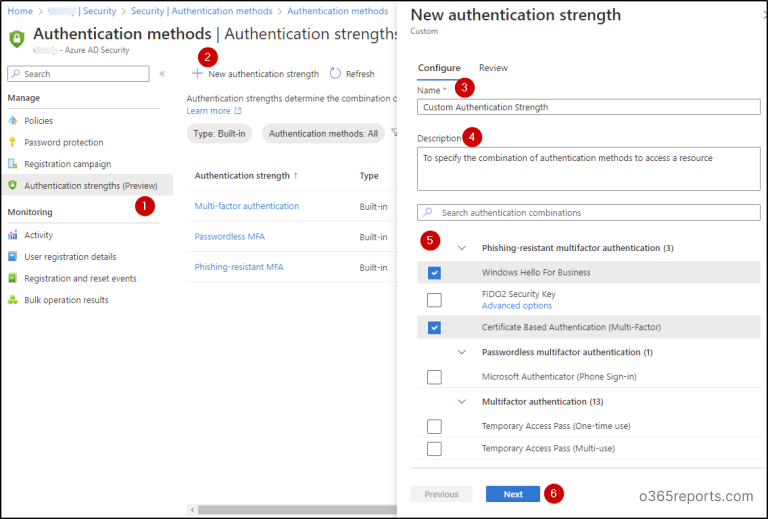
Task: Click the Refresh button label
Action: pyautogui.click(x=360, y=74)
